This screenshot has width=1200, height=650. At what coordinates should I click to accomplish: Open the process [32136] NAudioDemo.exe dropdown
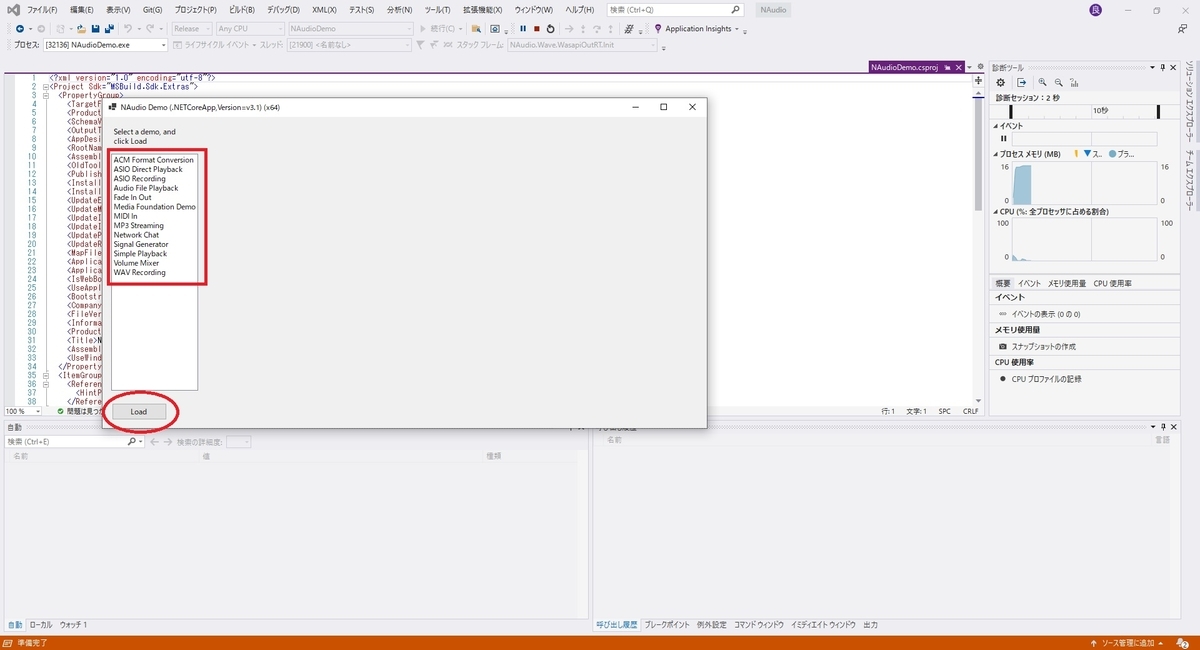[x=105, y=45]
